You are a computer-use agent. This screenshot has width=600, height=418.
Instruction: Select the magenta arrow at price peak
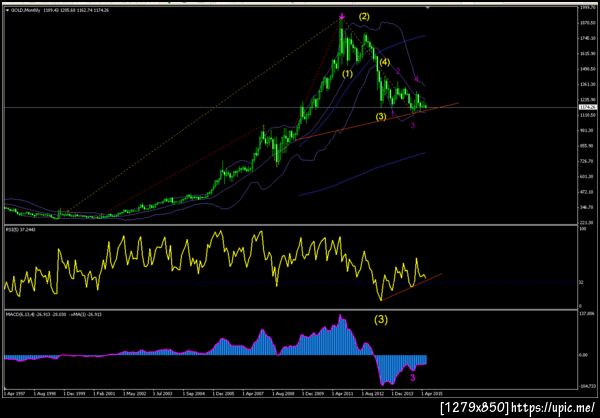click(342, 16)
